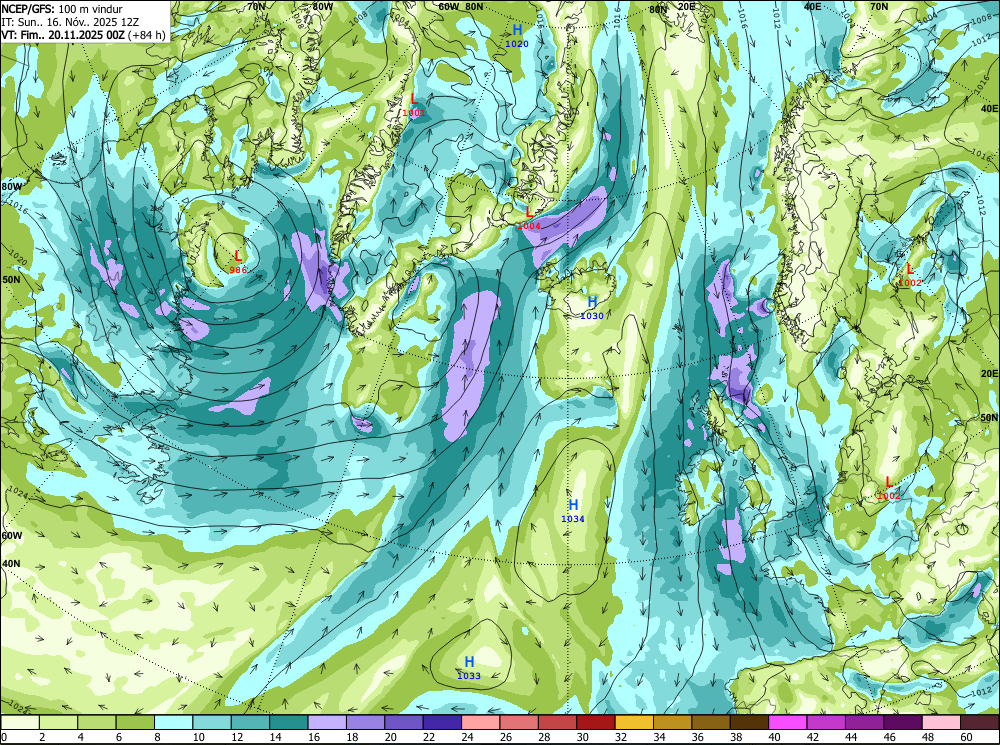Click the legend value "8"
The image size is (1000, 745).
pyautogui.click(x=157, y=737)
